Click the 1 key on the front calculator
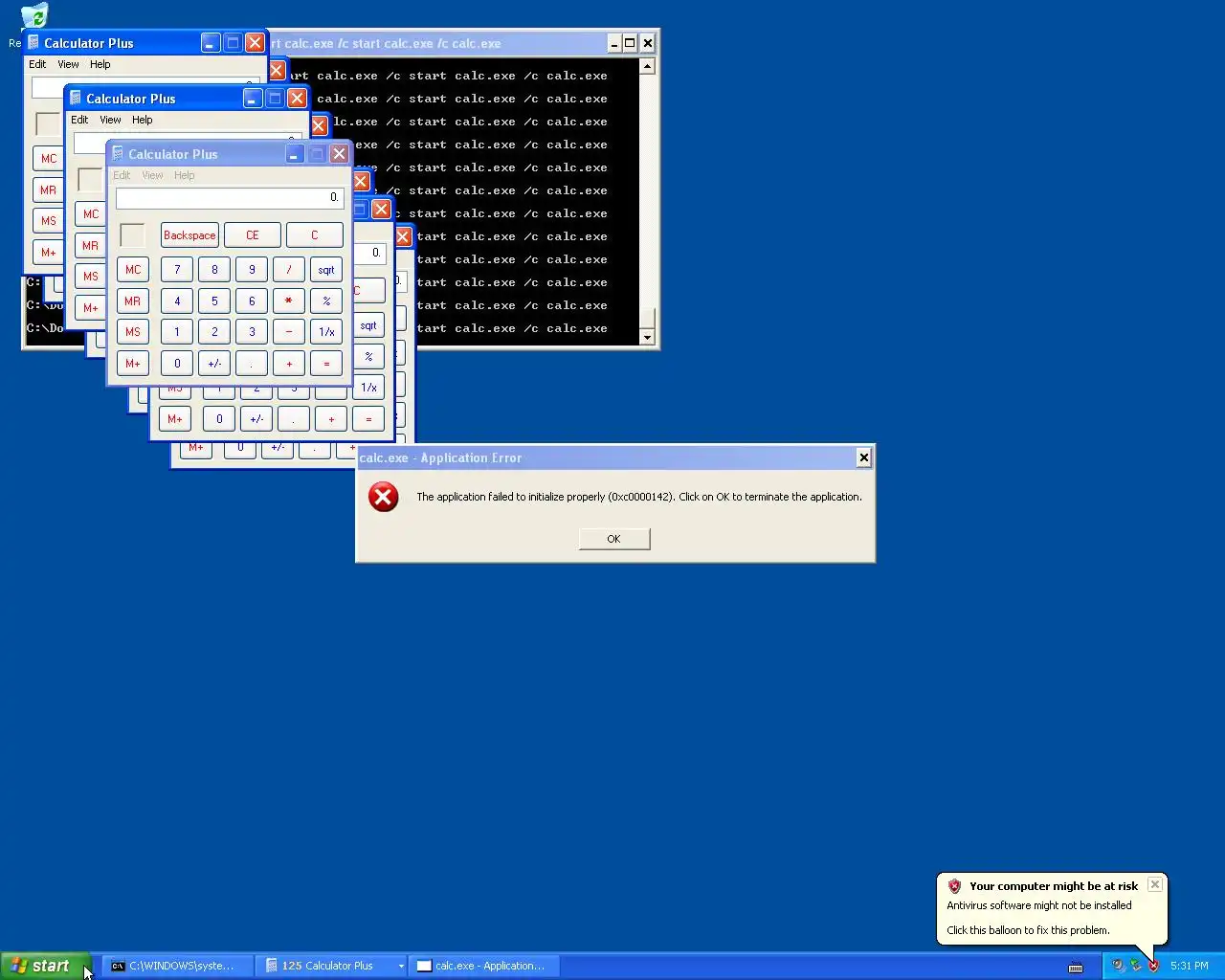 (177, 332)
